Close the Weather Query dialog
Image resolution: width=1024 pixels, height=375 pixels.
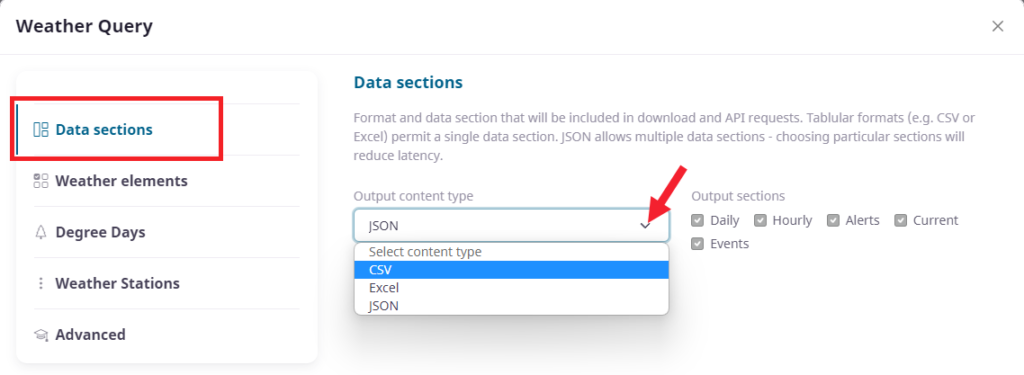997,26
